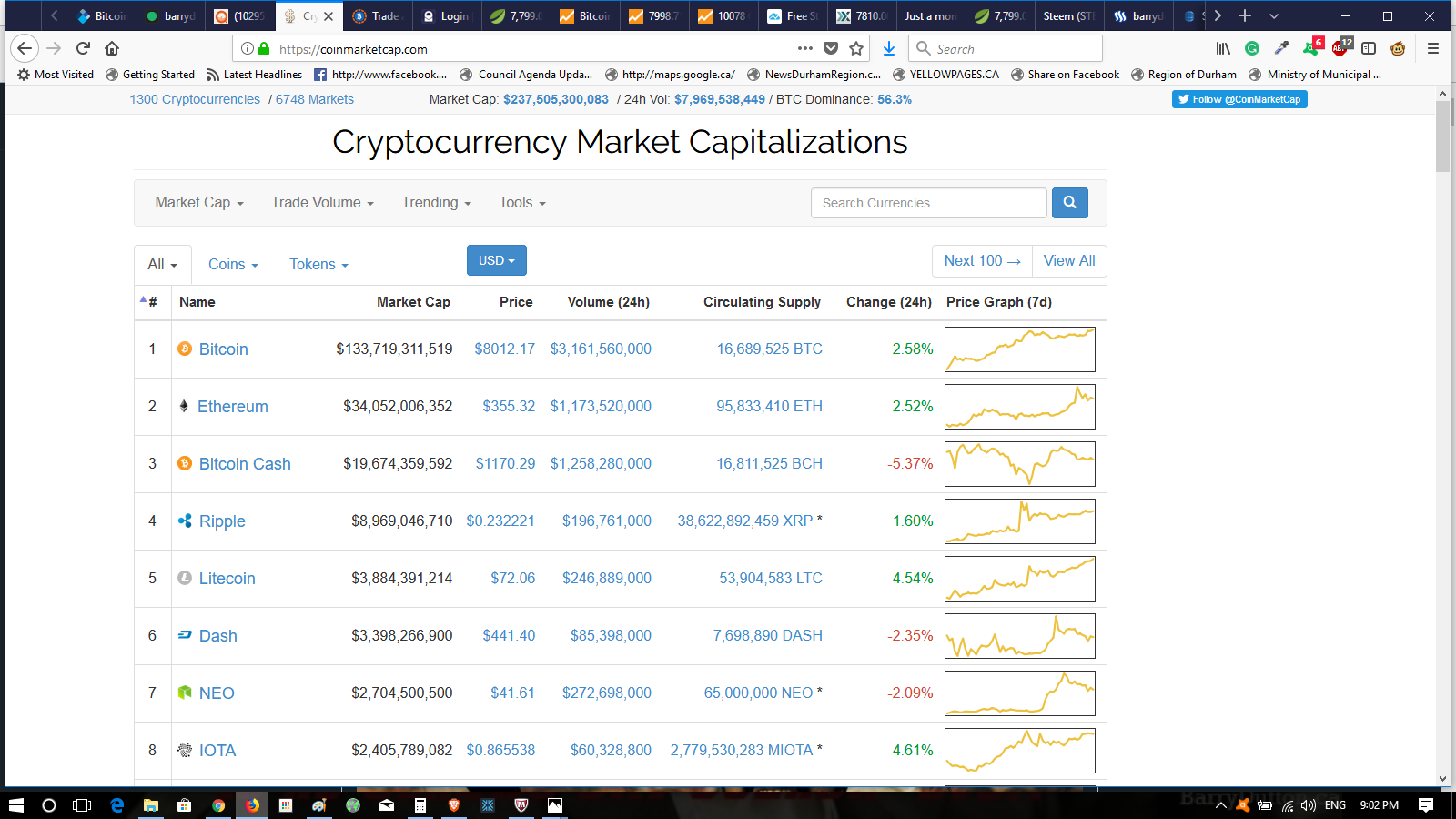Open the Litecoin coin page
The height and width of the screenshot is (819, 1456).
click(x=227, y=579)
